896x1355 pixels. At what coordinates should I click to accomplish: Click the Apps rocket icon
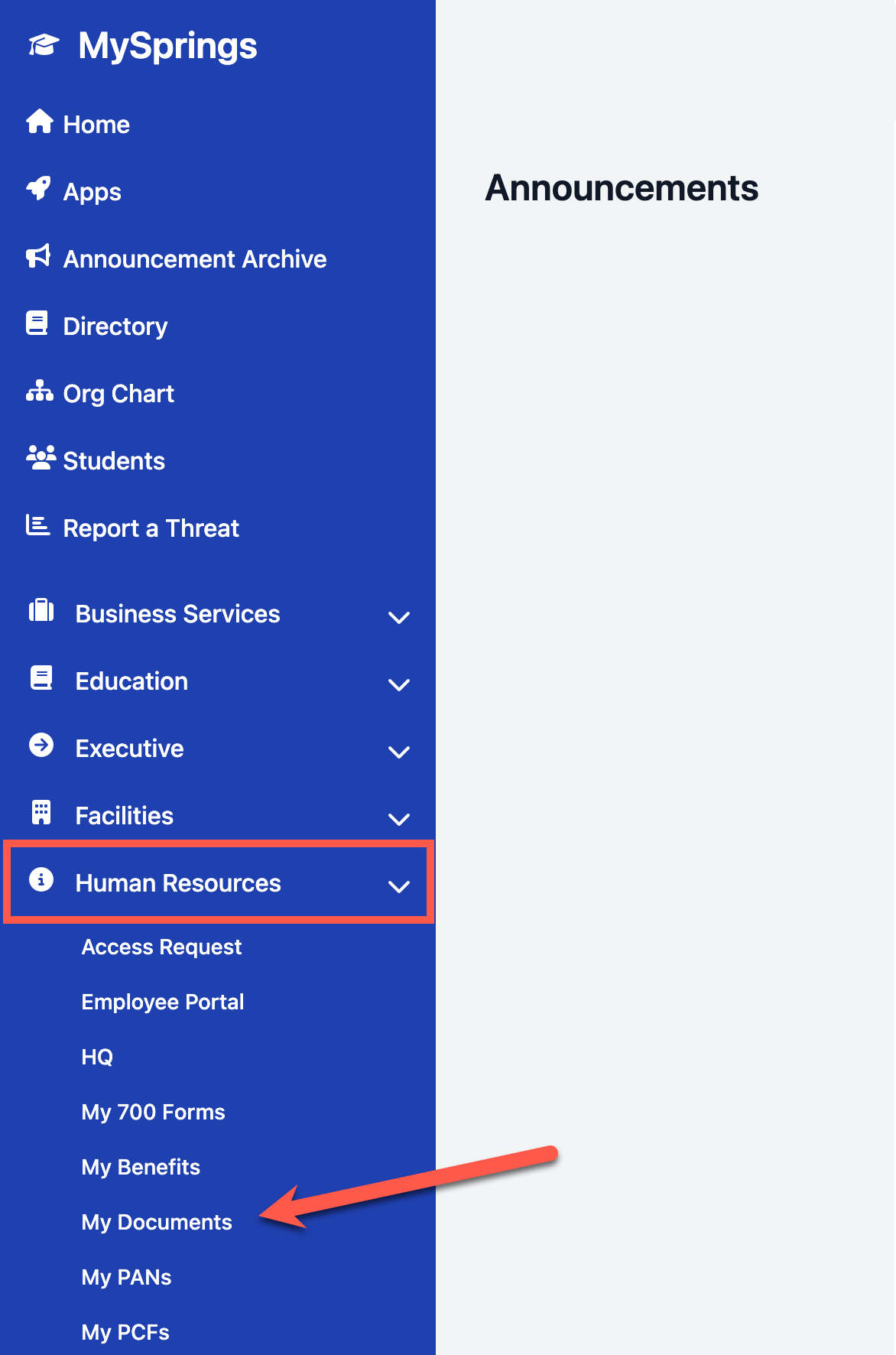39,188
